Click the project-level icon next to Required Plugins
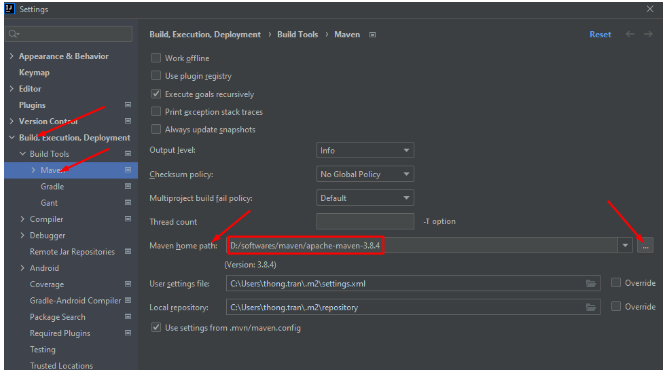Image resolution: width=669 pixels, height=370 pixels. (128, 332)
